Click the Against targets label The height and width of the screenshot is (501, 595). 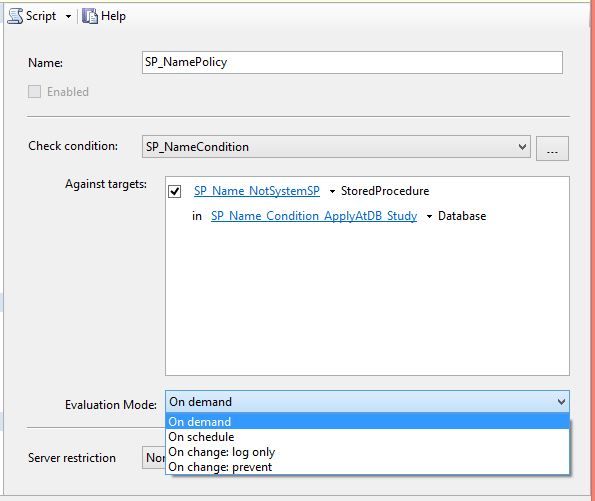(x=106, y=184)
